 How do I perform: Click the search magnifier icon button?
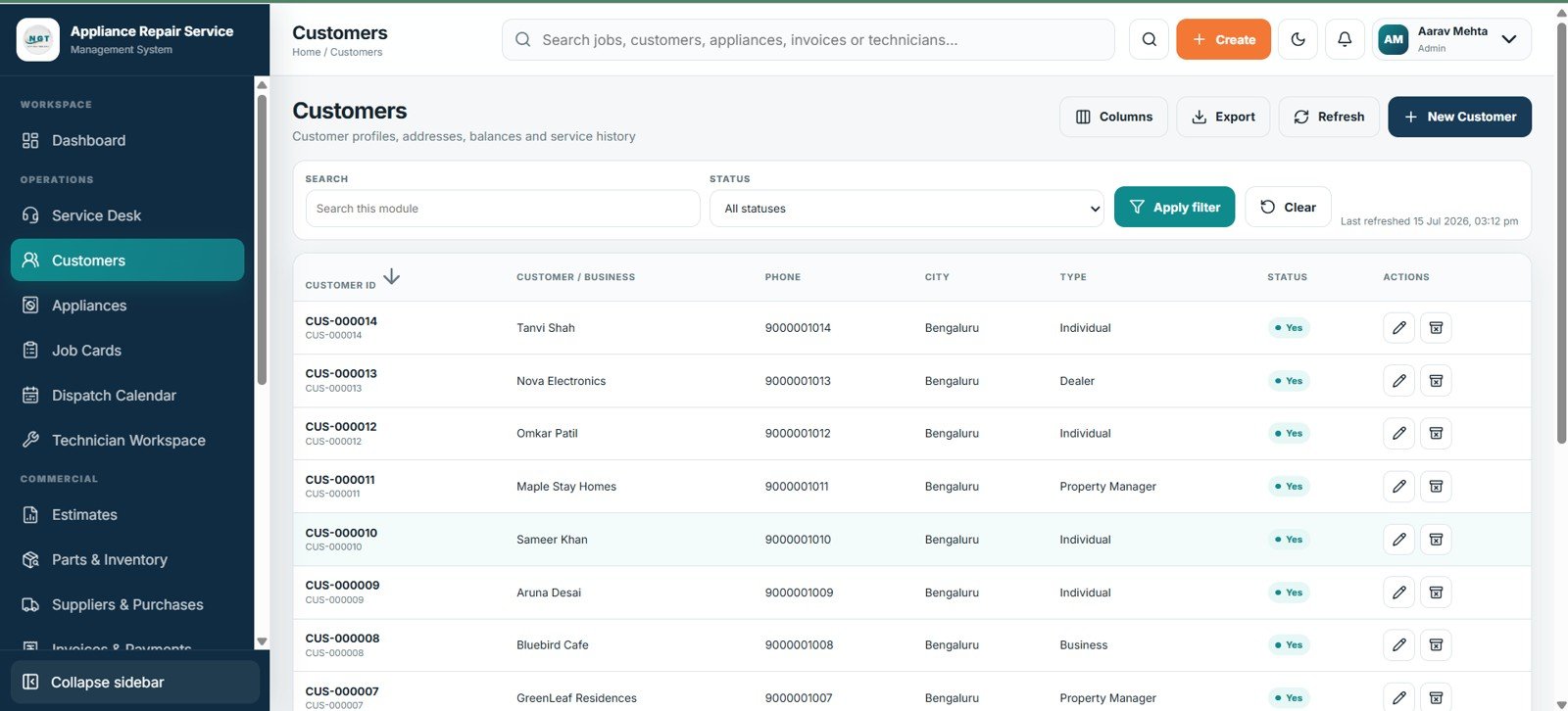point(1149,39)
